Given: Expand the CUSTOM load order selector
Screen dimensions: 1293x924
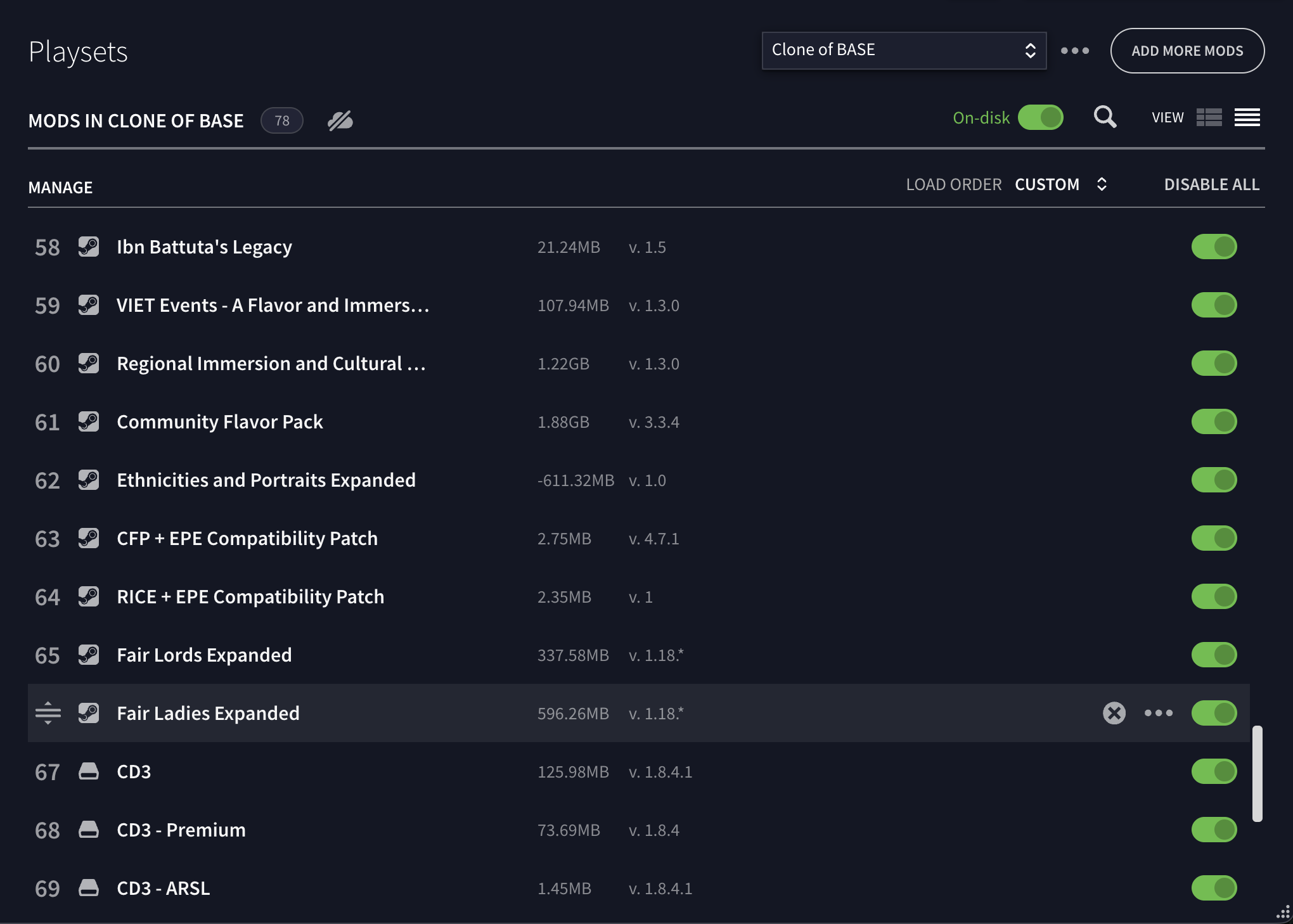Looking at the screenshot, I should pos(1061,184).
